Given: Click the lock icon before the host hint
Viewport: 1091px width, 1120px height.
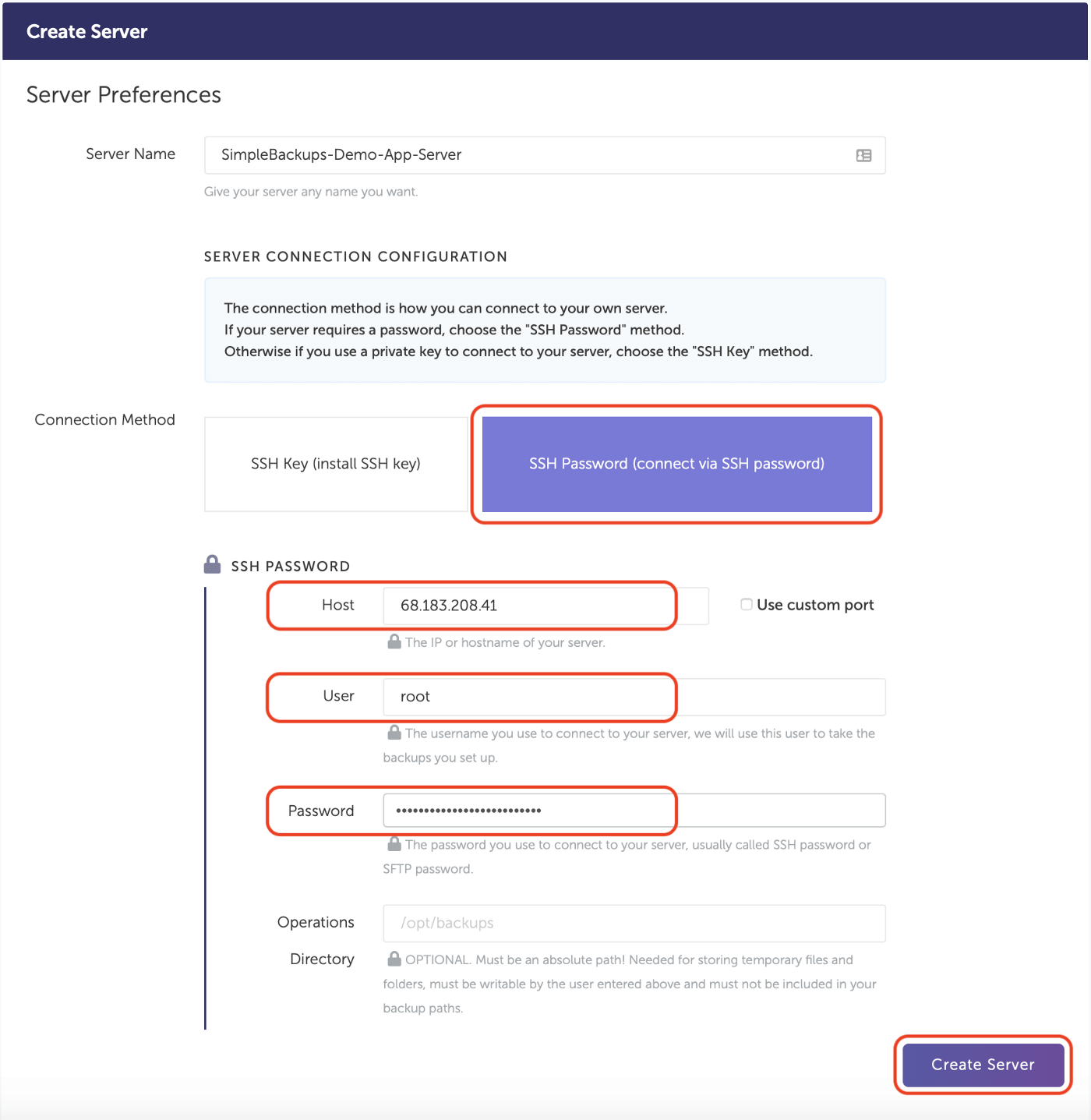Looking at the screenshot, I should tap(394, 641).
